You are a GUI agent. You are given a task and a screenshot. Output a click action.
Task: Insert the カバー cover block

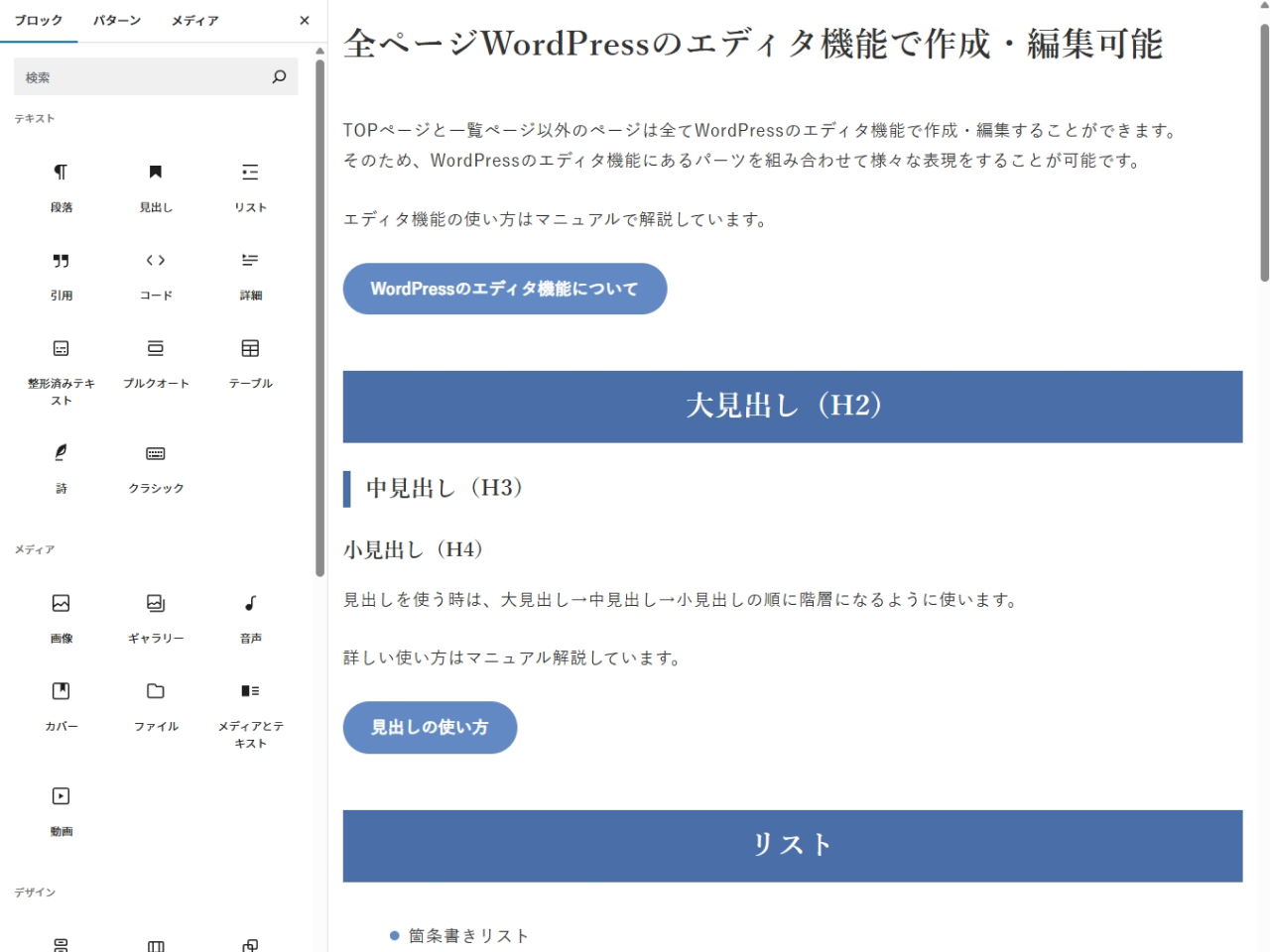click(x=62, y=708)
